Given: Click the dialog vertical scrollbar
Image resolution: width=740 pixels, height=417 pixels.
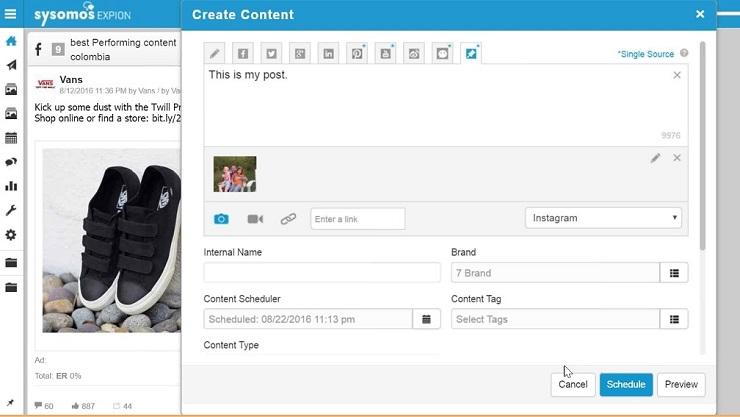Looking at the screenshot, I should 702,146.
